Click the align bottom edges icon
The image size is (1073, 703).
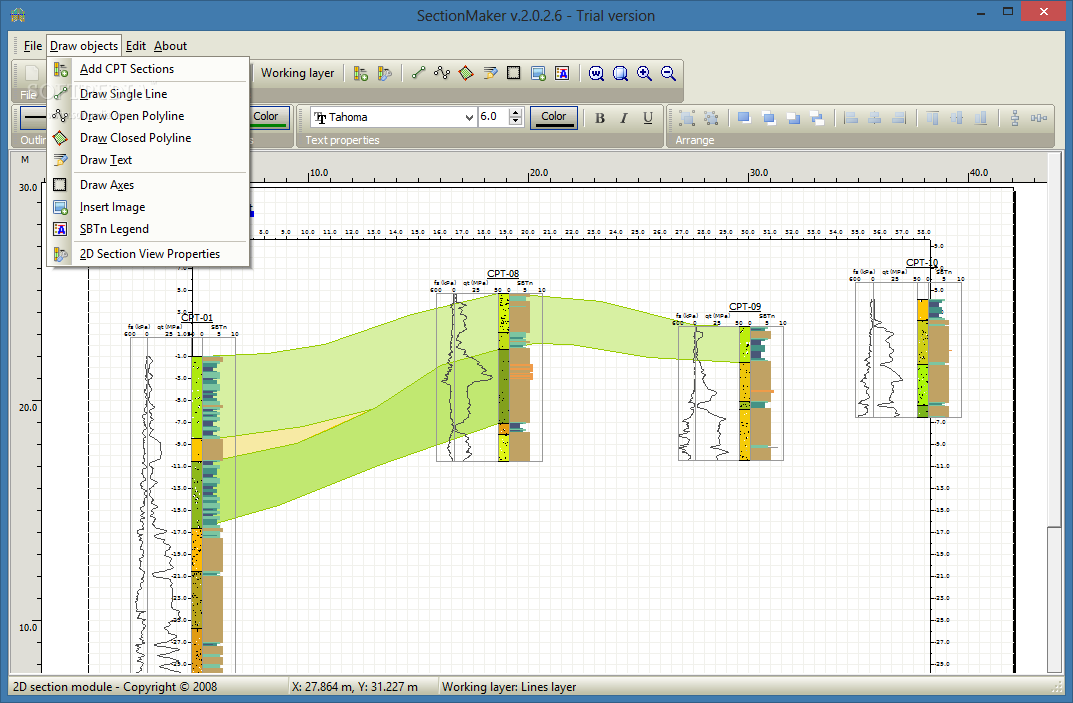click(981, 118)
